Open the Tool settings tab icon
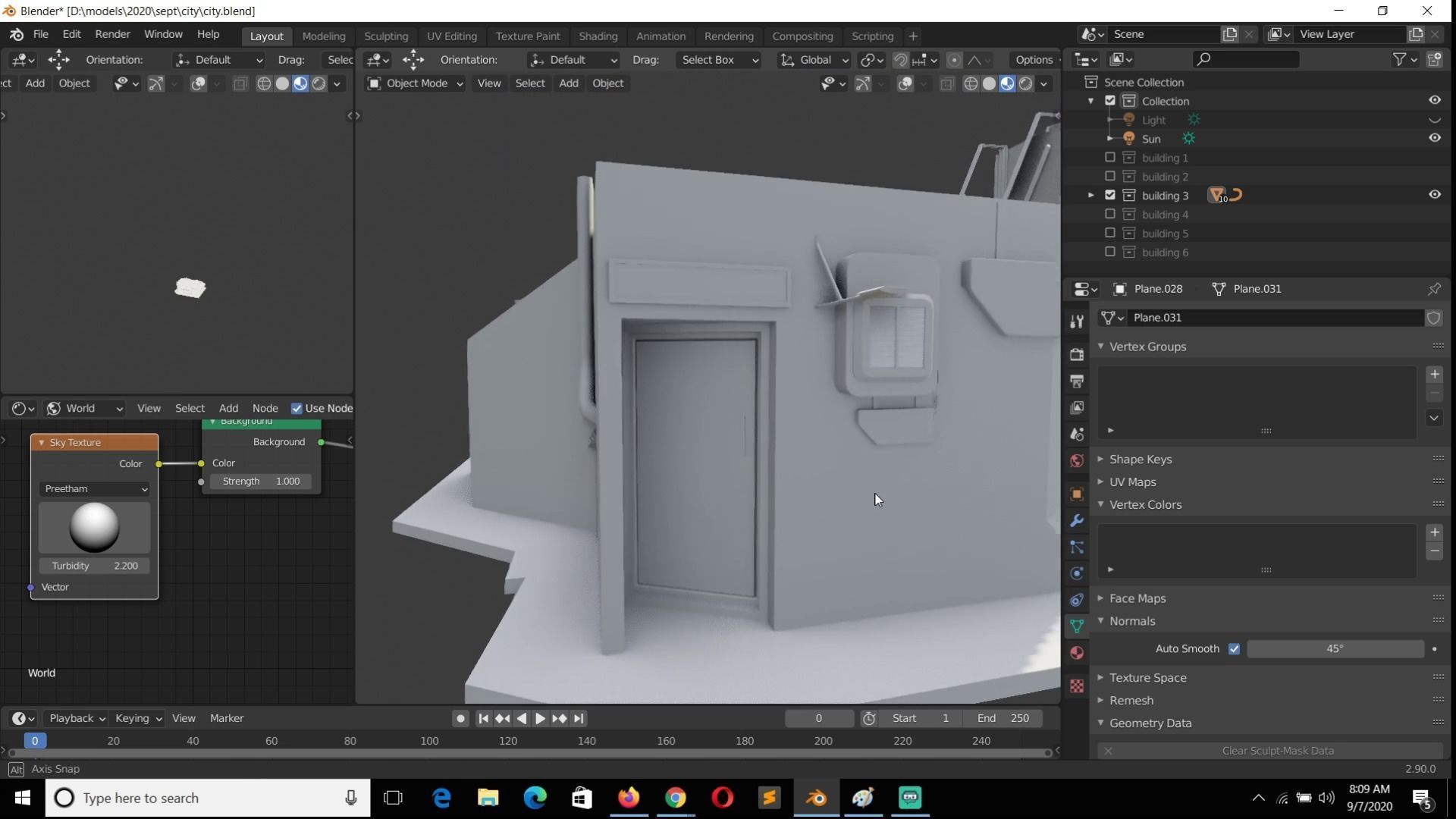 click(1077, 322)
